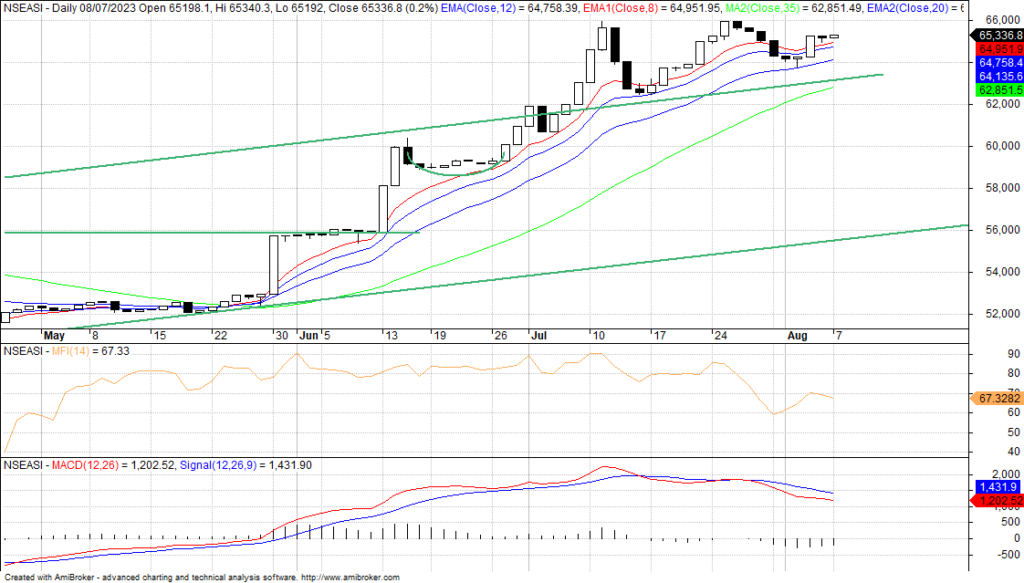Click the Jul marker on the date axis
This screenshot has height=583, width=1024.
[x=539, y=334]
